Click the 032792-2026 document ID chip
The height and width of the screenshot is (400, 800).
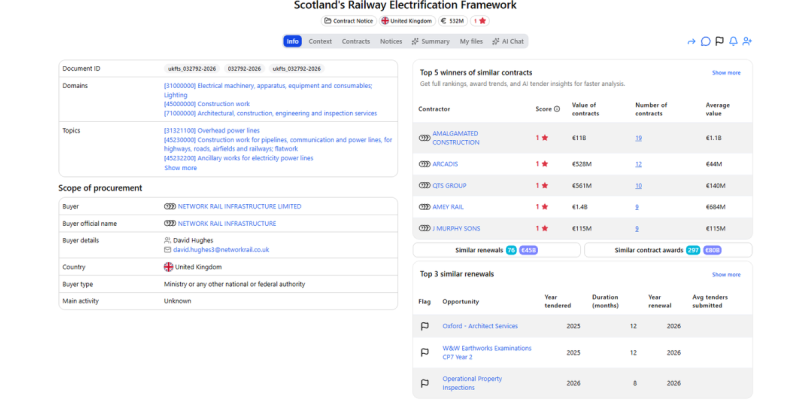tap(244, 68)
